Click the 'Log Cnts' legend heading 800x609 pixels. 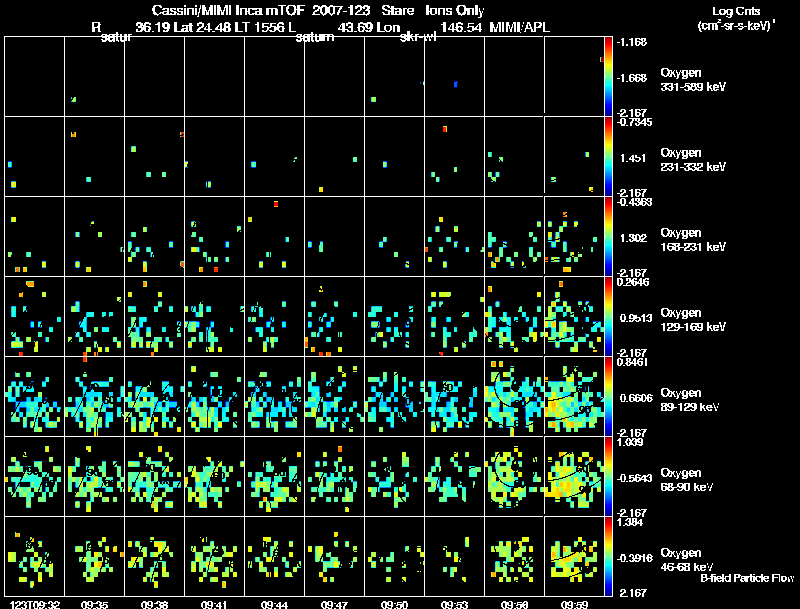coord(736,11)
